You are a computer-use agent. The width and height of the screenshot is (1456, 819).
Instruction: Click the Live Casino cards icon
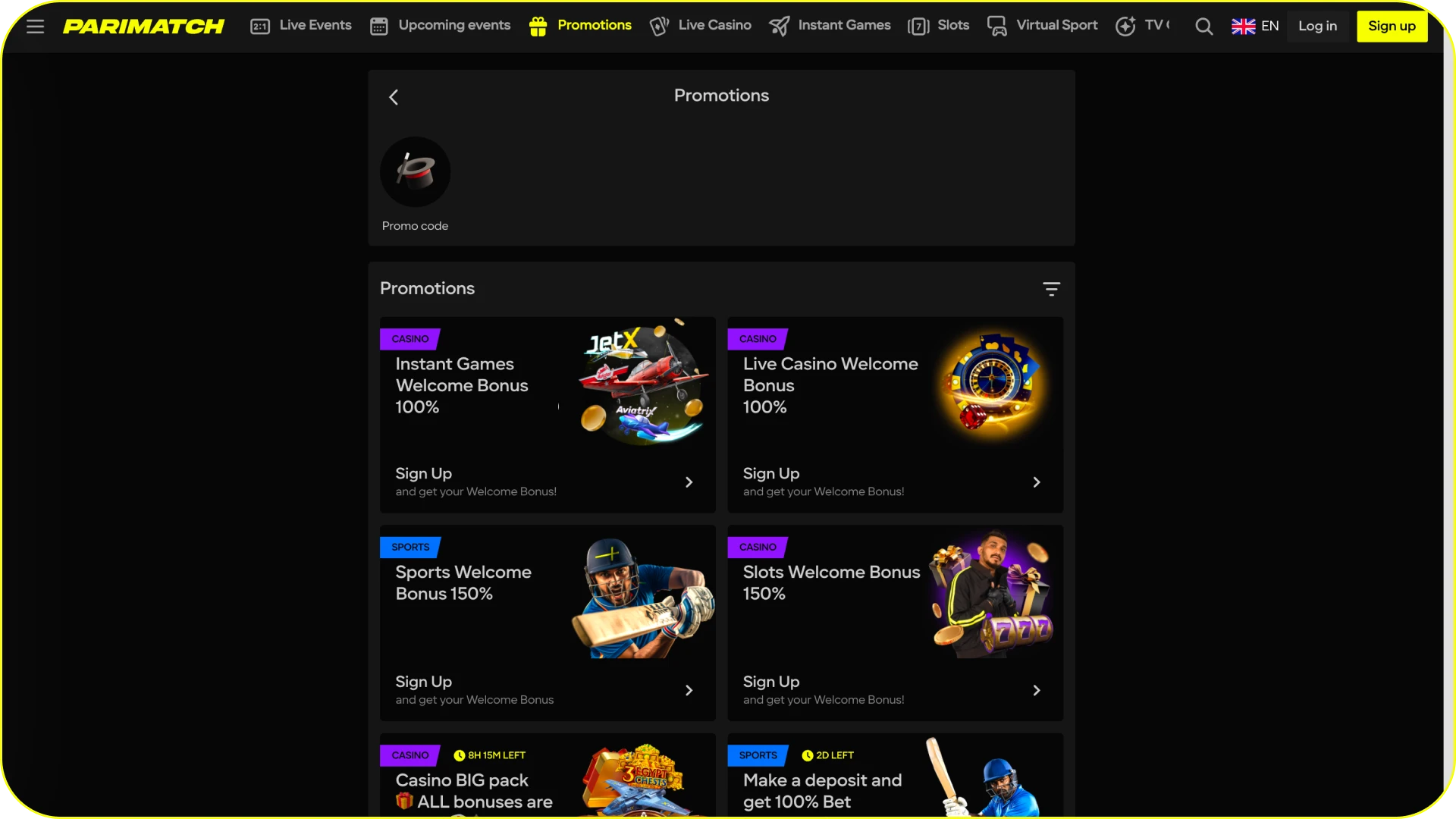[x=659, y=27]
